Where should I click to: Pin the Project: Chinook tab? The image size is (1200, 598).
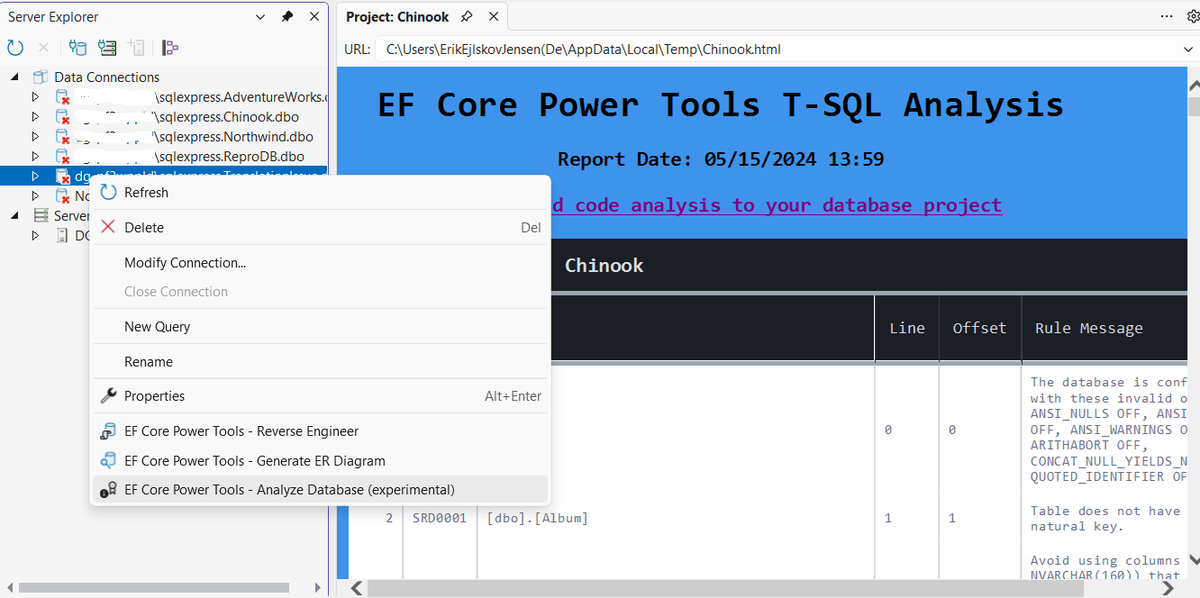467,17
